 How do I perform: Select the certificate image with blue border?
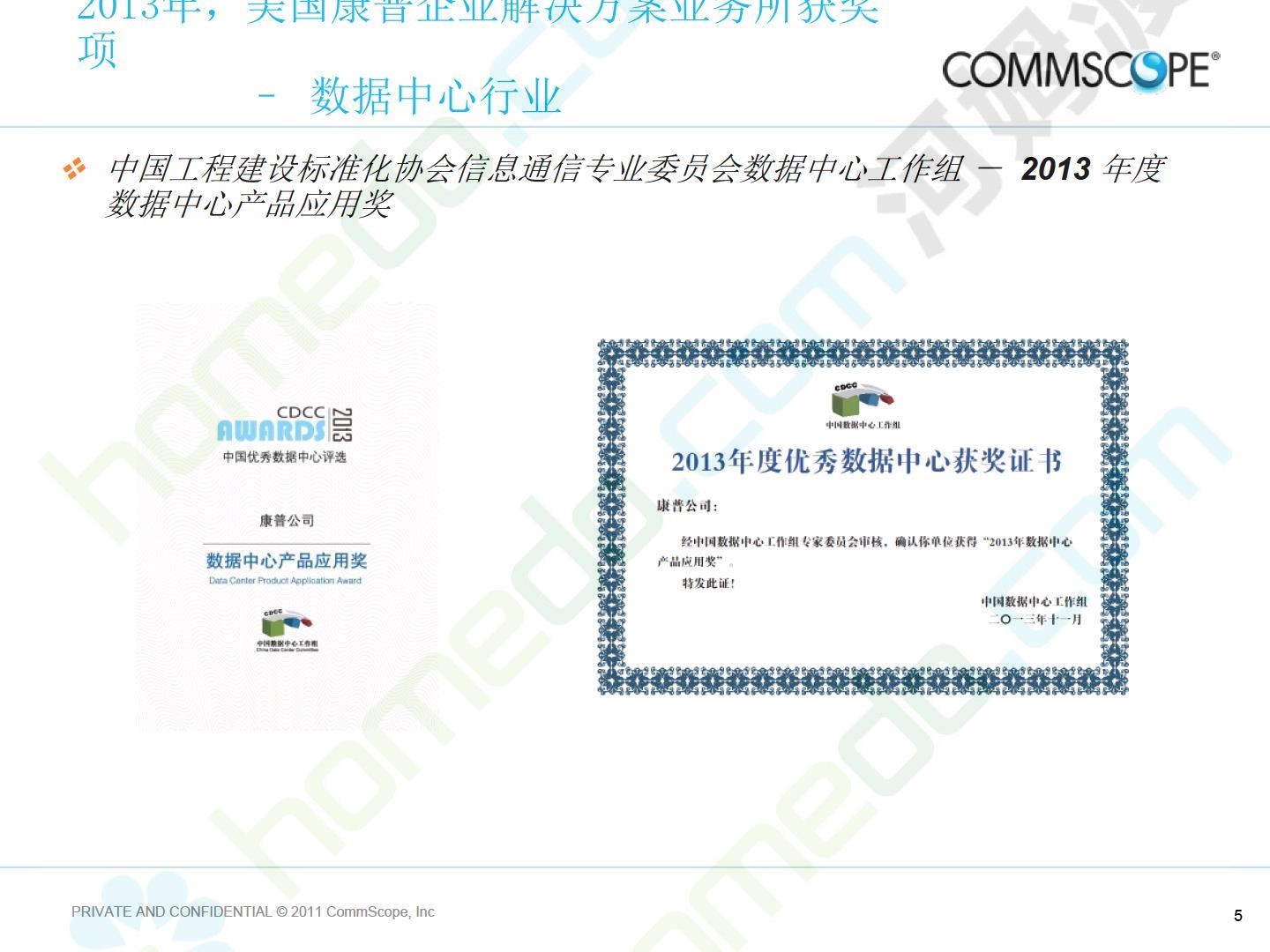[x=863, y=517]
